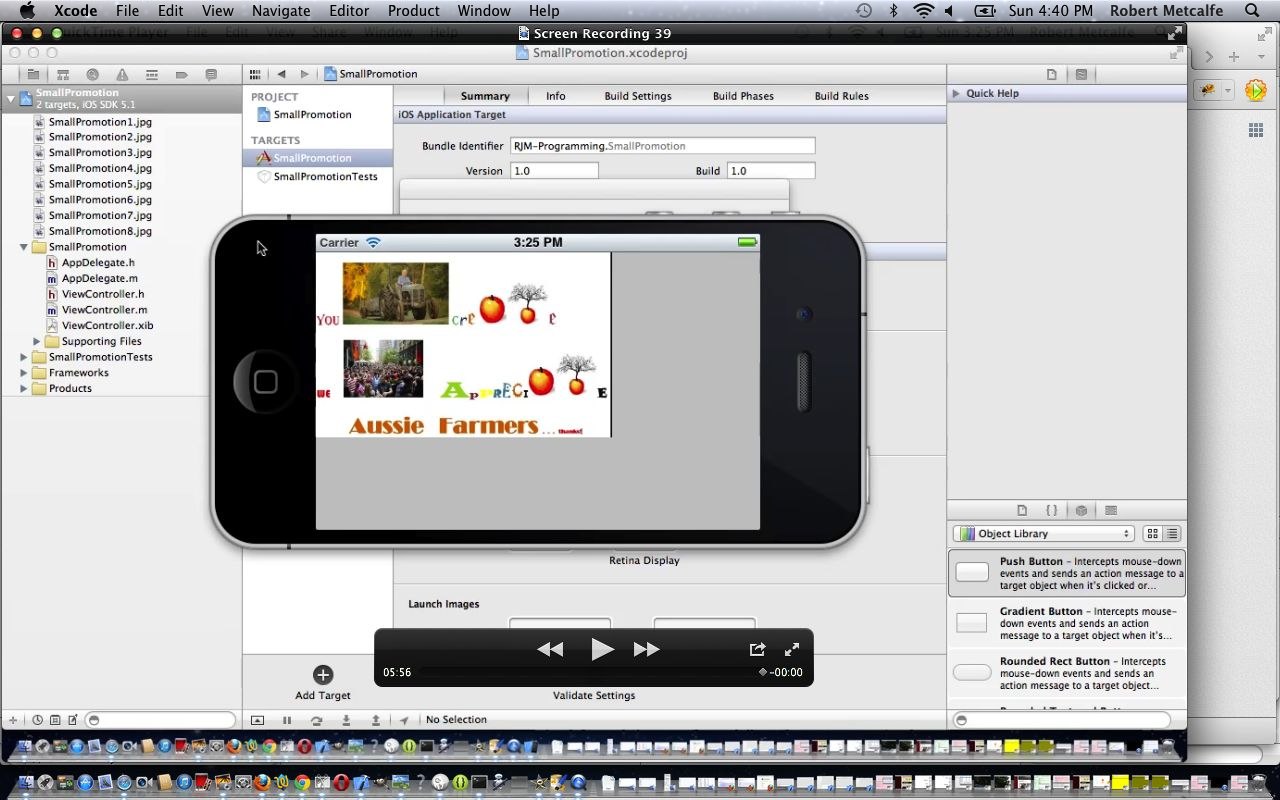
Task: Expand the Products folder
Action: pos(24,389)
